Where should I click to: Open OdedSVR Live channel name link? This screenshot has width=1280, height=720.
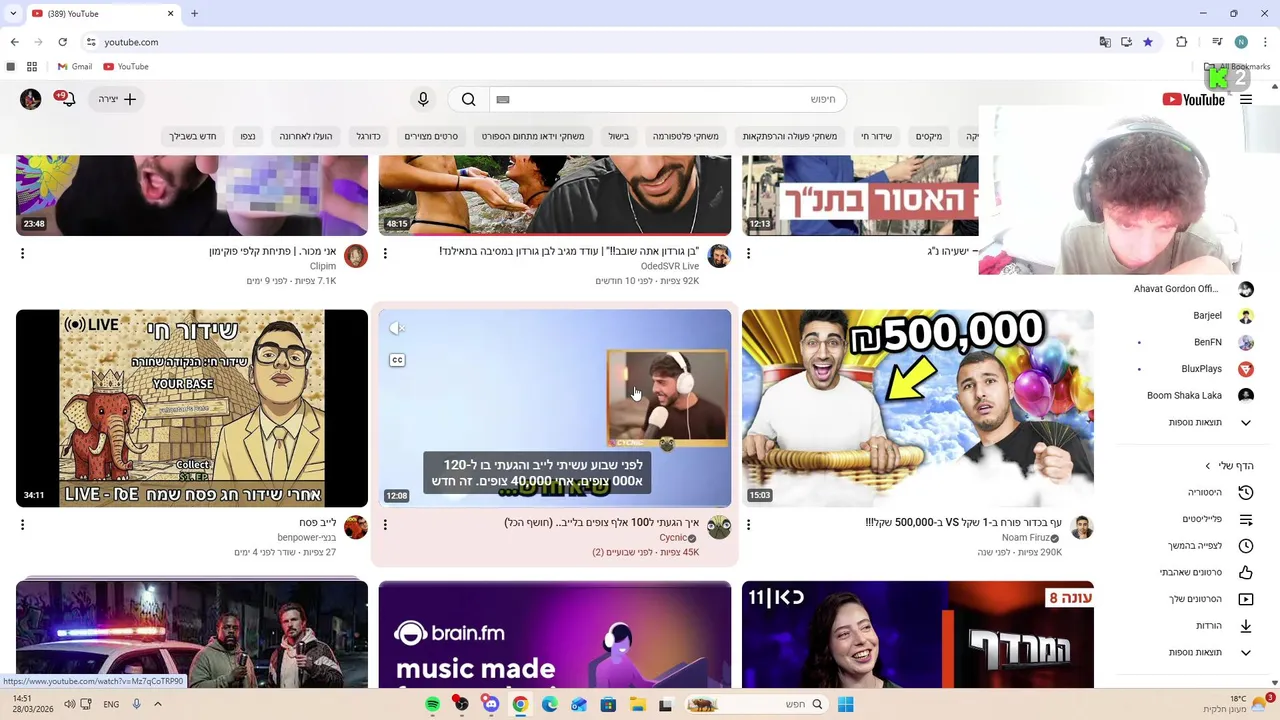[x=670, y=266]
